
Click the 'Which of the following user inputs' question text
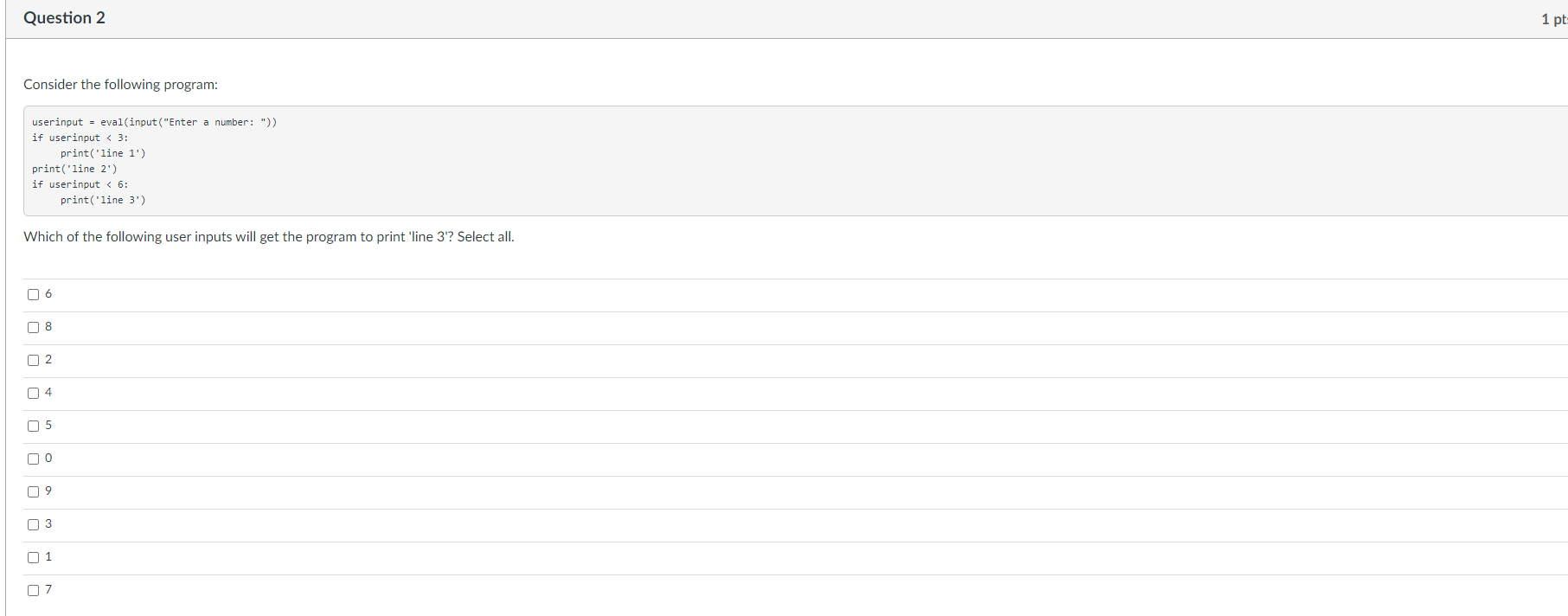tap(269, 236)
